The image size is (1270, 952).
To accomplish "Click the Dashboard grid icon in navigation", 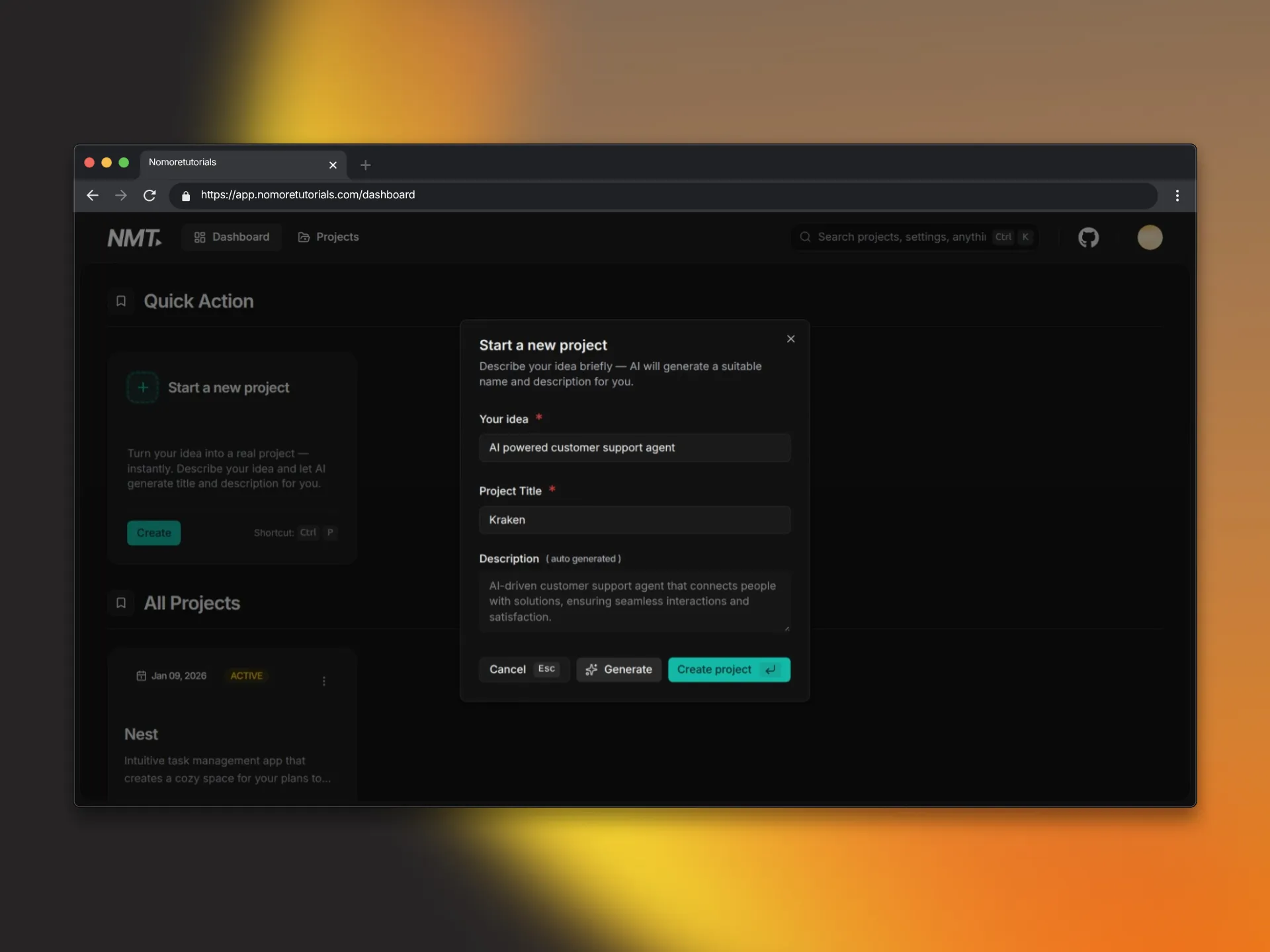I will click(200, 237).
